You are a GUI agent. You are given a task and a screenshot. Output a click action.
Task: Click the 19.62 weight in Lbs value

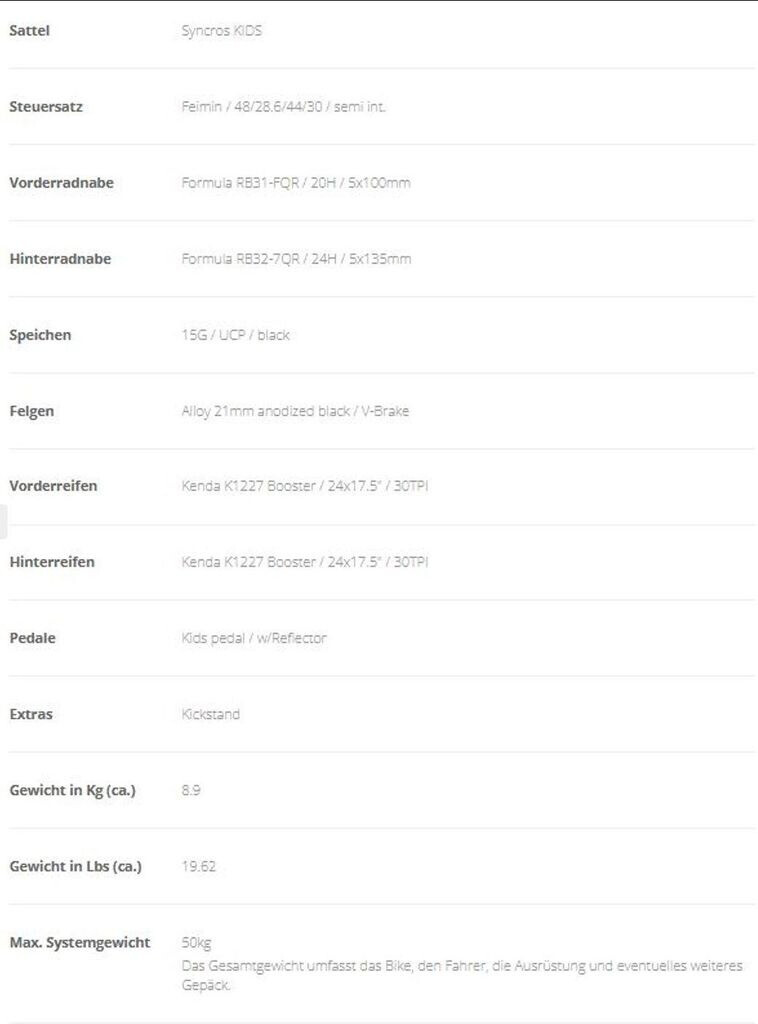tap(198, 866)
